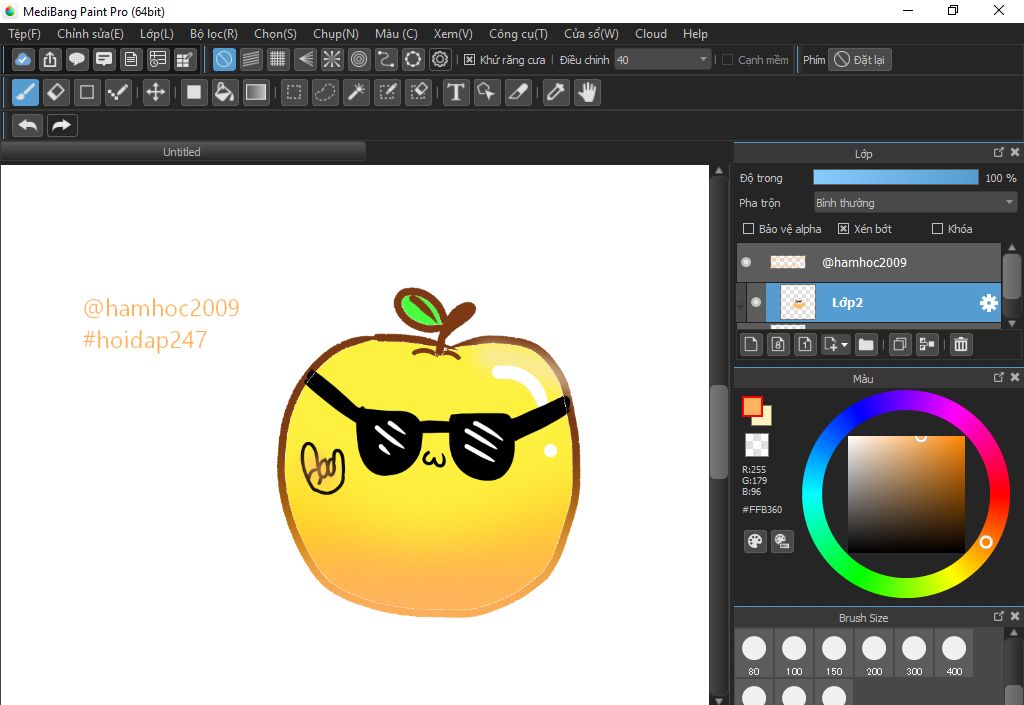Viewport: 1024px width, 705px height.
Task: Hide the @hamhoc2009 layer
Action: click(x=746, y=262)
